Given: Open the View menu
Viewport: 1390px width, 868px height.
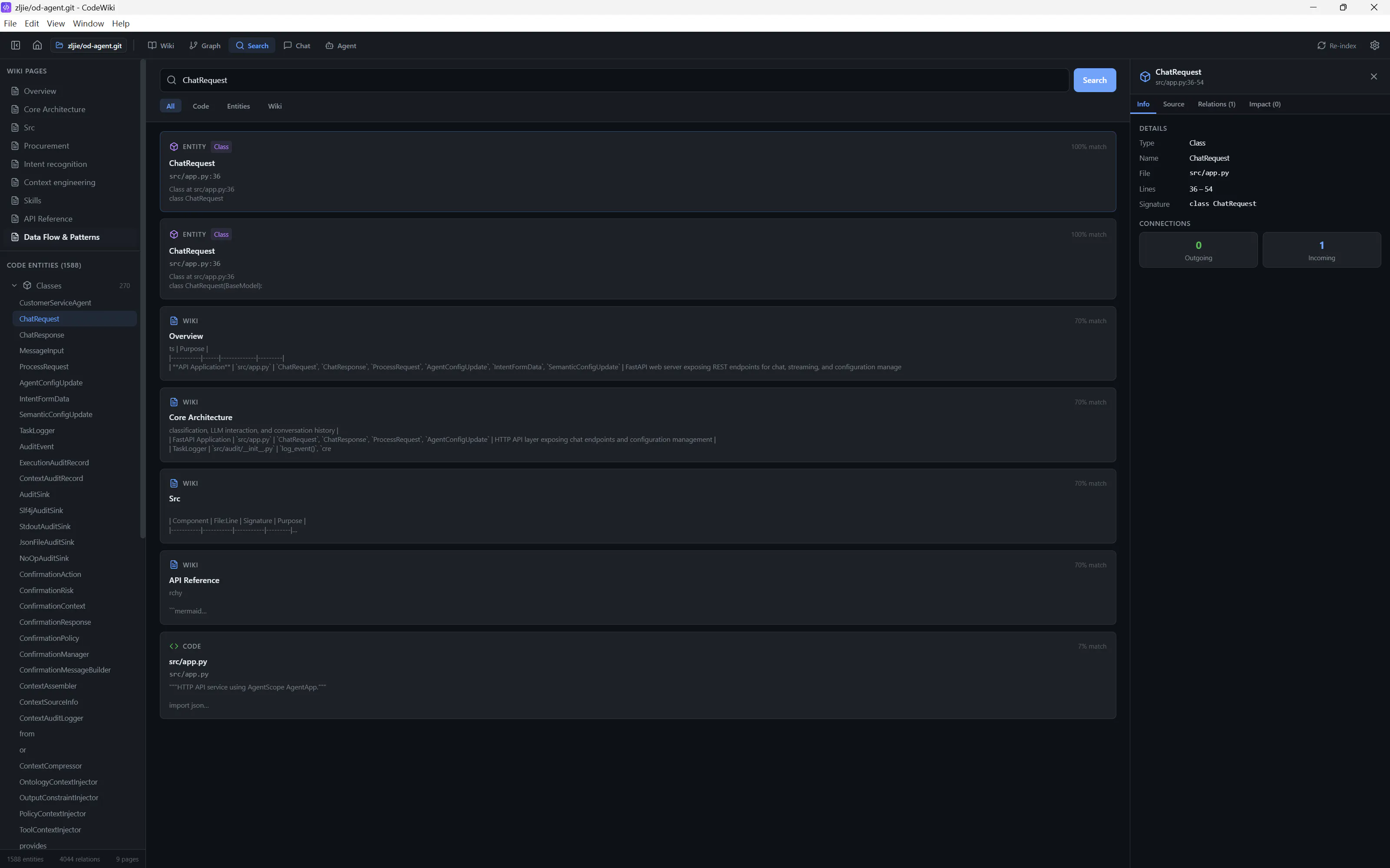Looking at the screenshot, I should click(x=56, y=23).
